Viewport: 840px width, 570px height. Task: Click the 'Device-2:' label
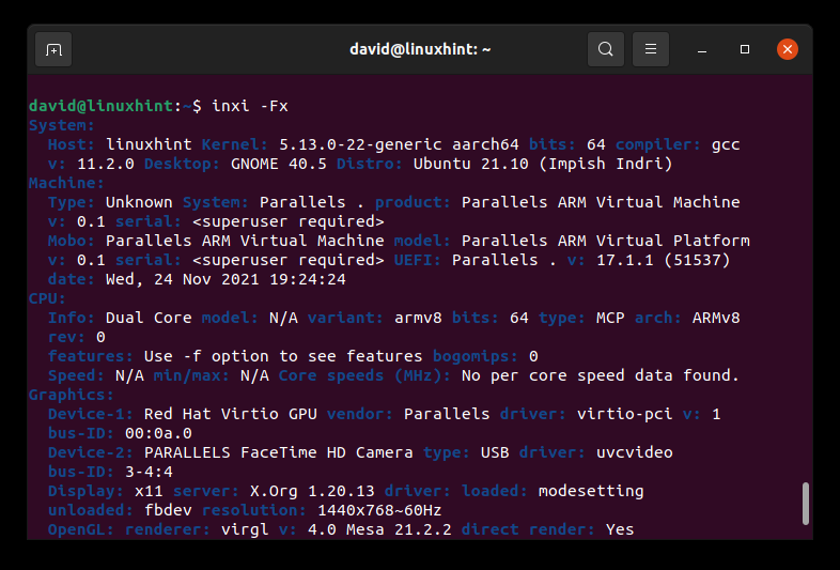[x=91, y=452]
